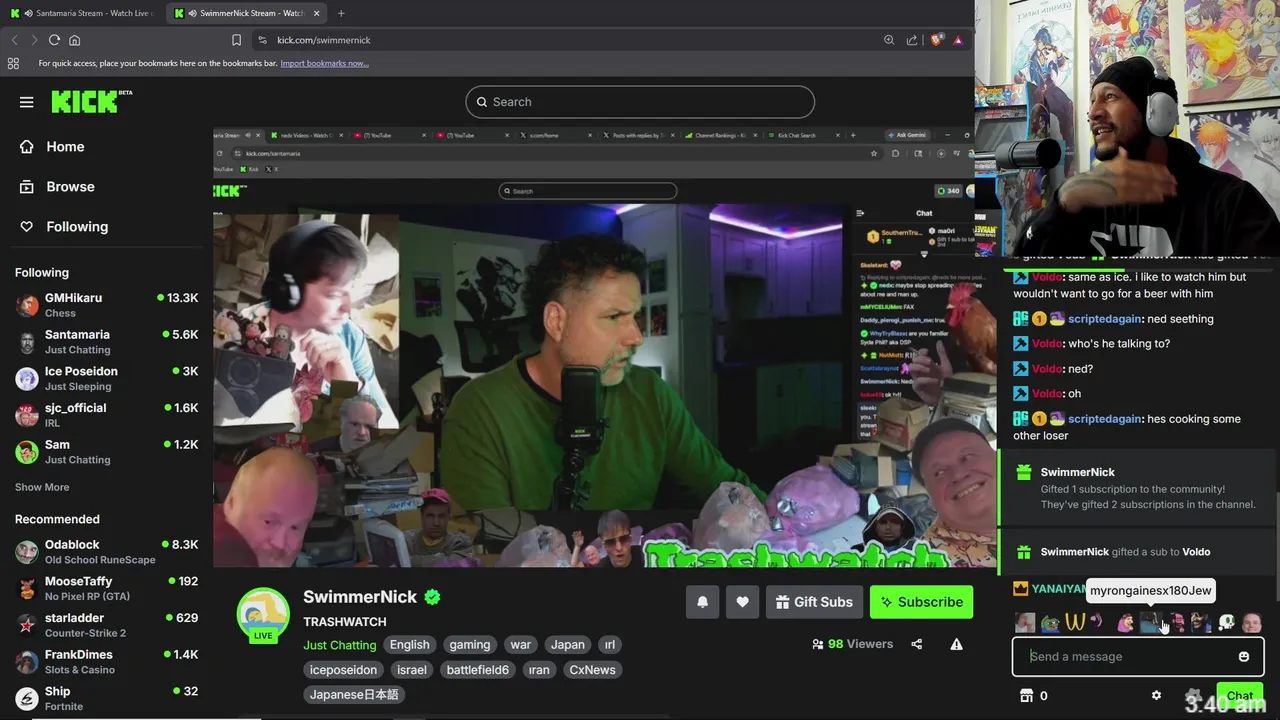The width and height of the screenshot is (1280, 720).
Task: Open Sam channel in Following list
Action: 106,452
